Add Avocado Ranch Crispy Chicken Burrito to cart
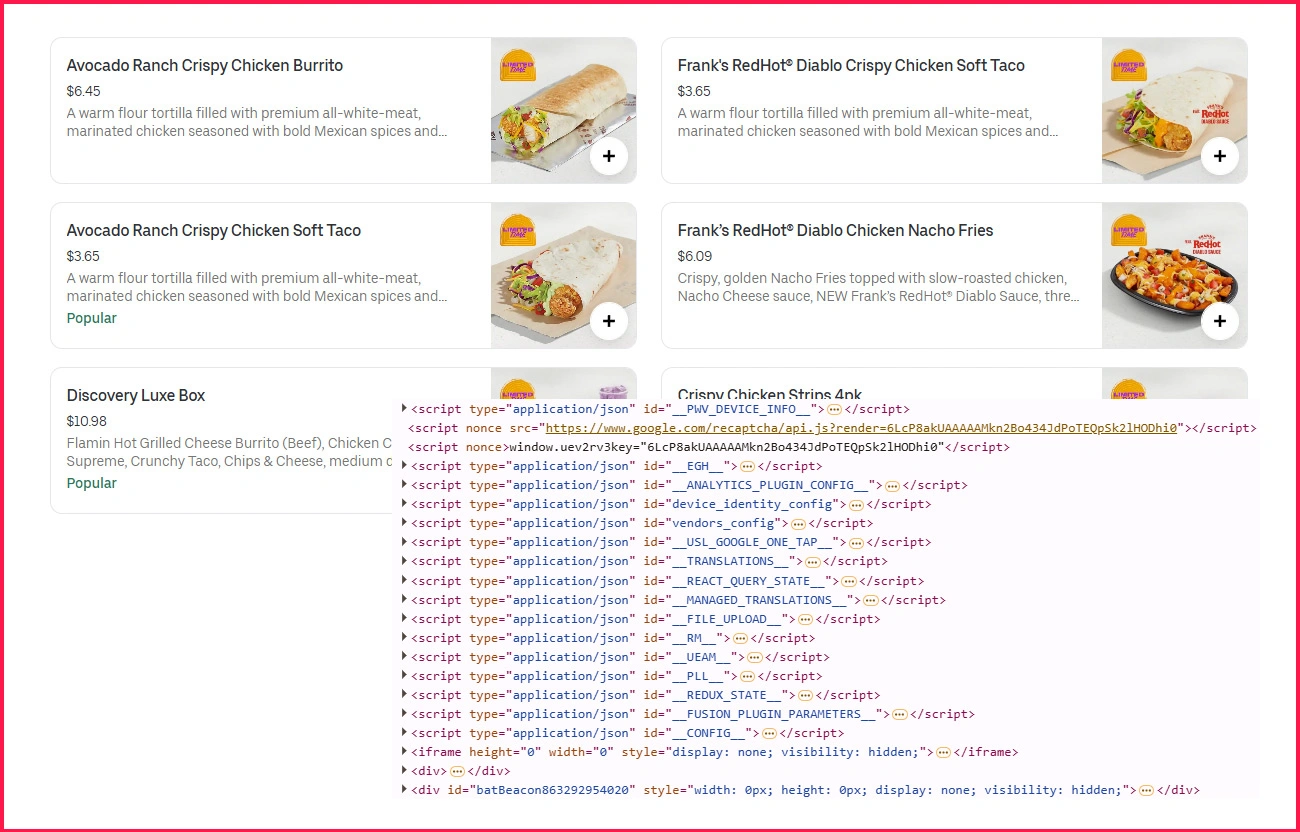The image size is (1300, 832). (608, 156)
